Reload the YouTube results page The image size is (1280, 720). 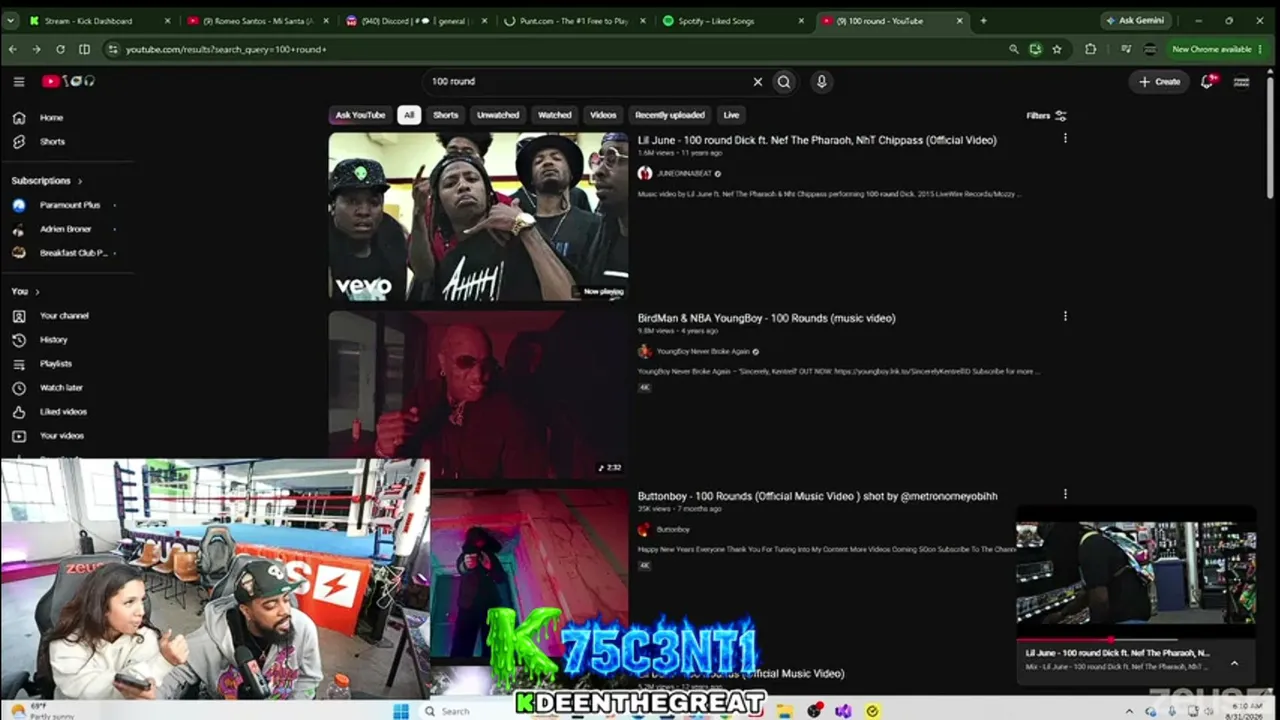click(60, 49)
